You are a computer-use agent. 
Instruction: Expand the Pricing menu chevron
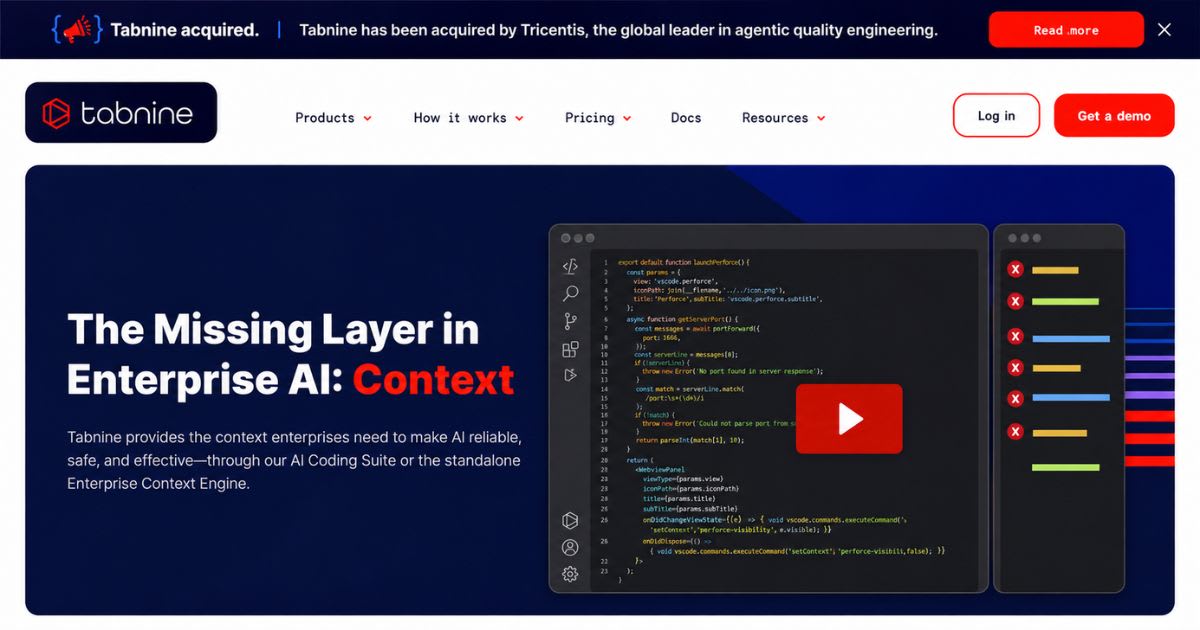tap(627, 118)
